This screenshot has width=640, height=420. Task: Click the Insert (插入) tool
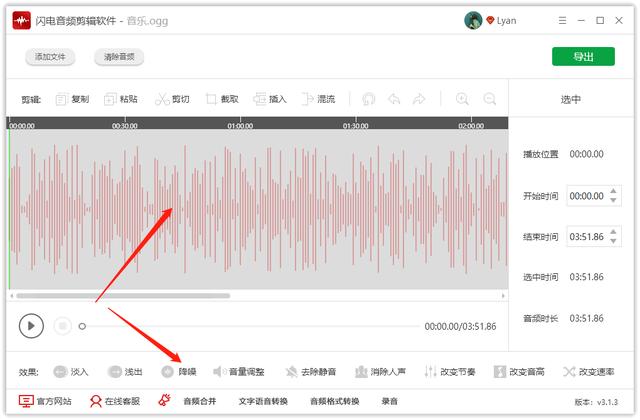pos(270,99)
